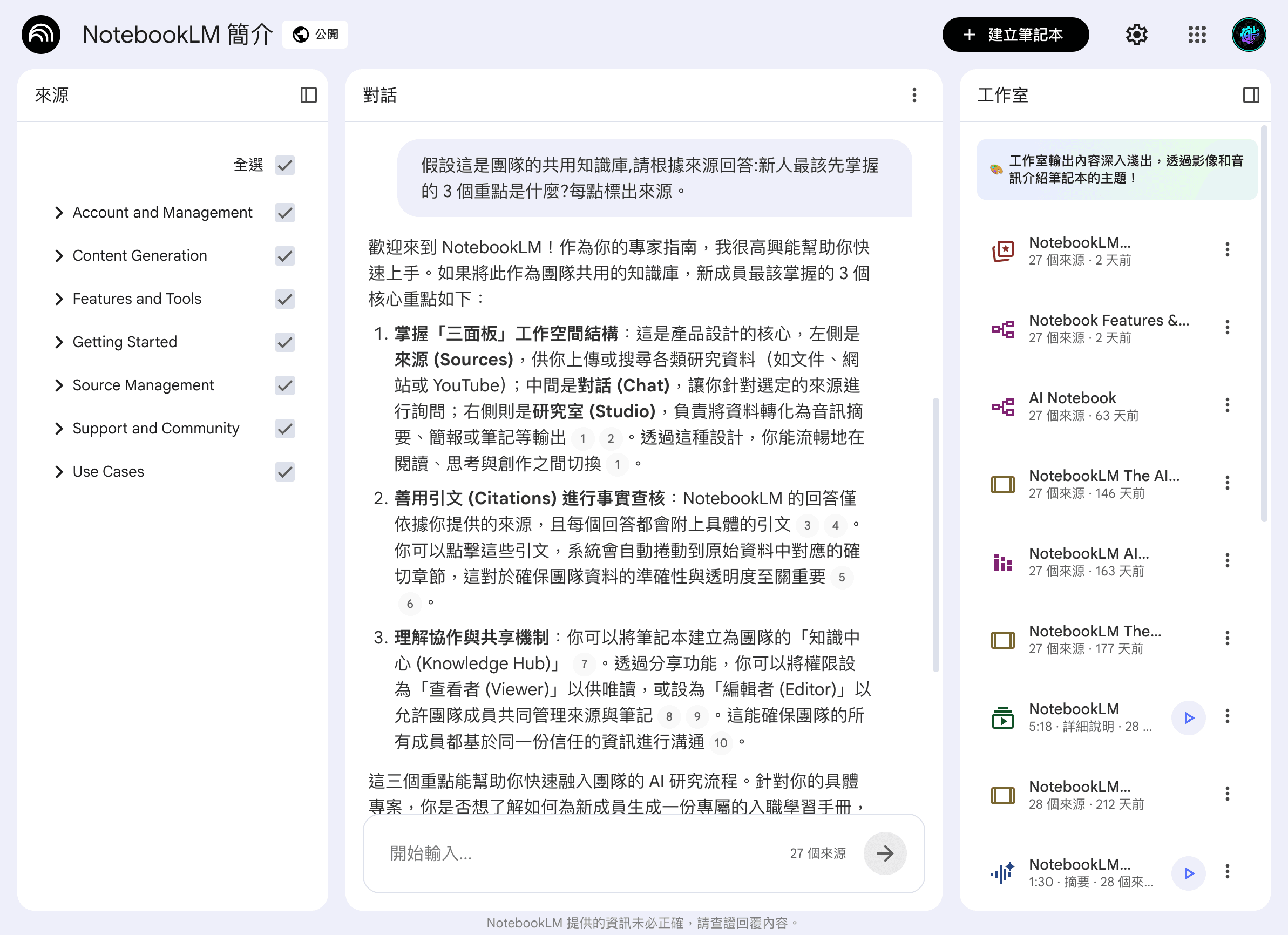
Task: Expand the Getting Started group
Action: [59, 343]
